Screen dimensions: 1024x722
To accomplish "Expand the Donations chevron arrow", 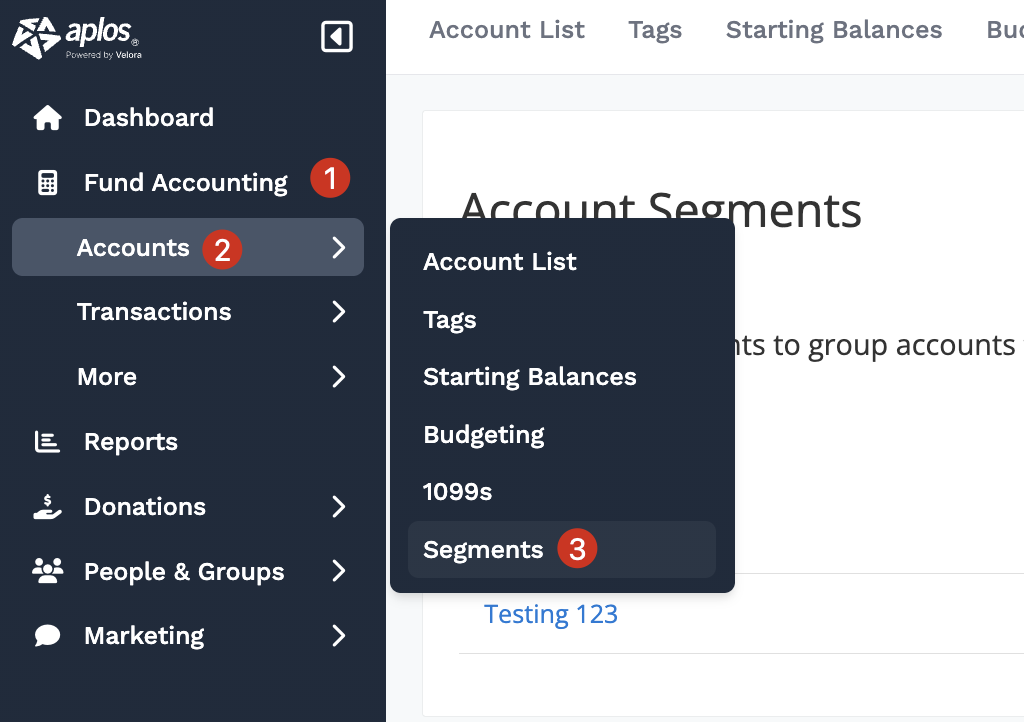I will click(x=338, y=507).
